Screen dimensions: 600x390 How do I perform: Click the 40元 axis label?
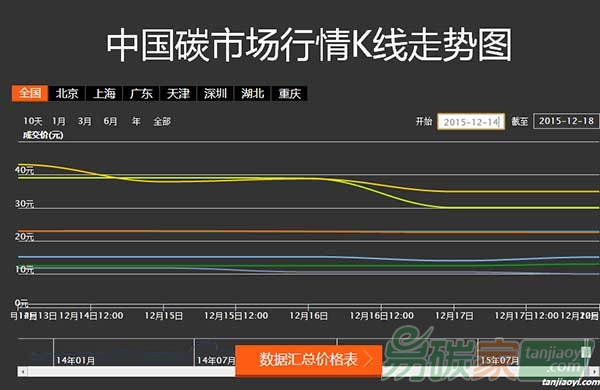(x=24, y=170)
